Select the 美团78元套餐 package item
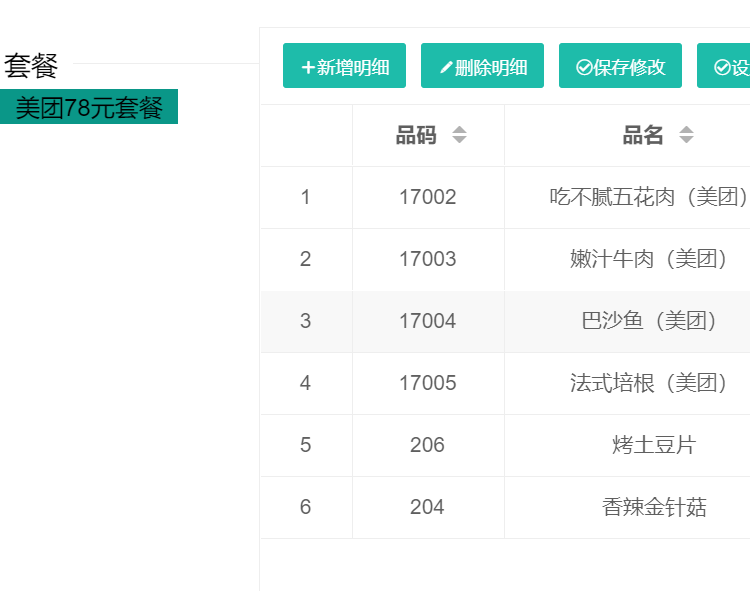 89,107
